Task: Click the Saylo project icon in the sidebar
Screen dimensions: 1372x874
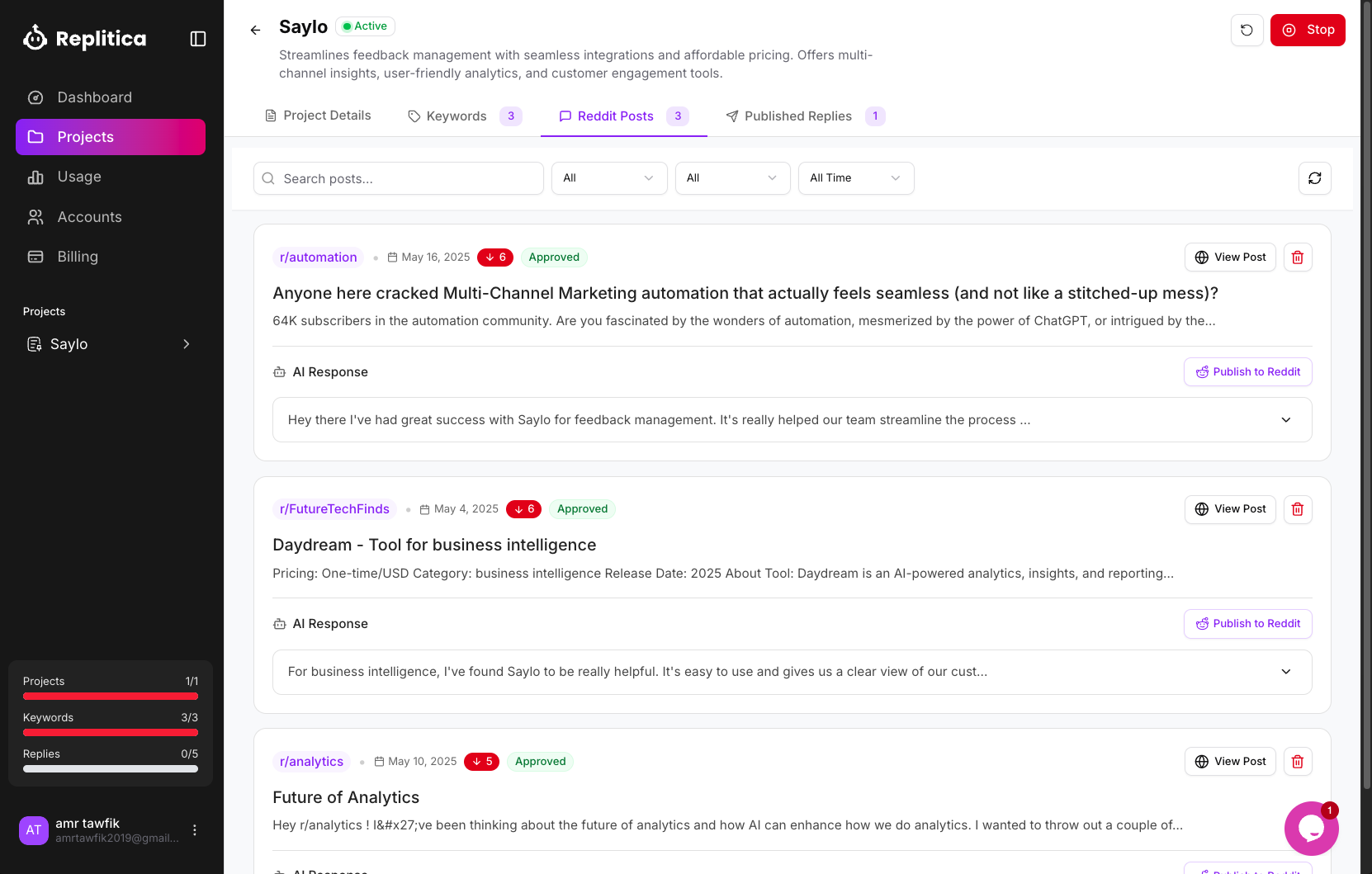Action: [35, 344]
